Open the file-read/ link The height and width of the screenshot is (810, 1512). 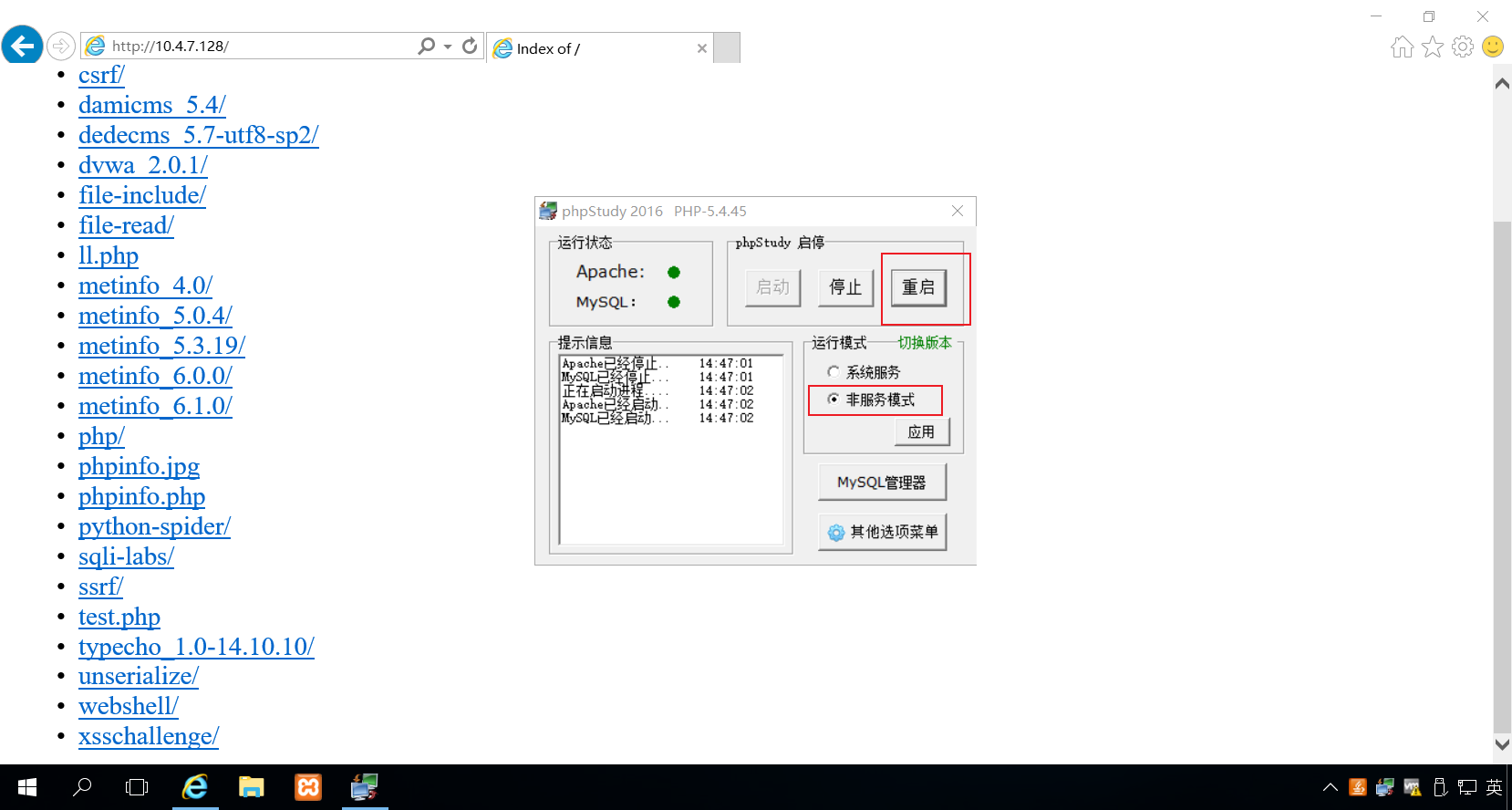tap(126, 225)
